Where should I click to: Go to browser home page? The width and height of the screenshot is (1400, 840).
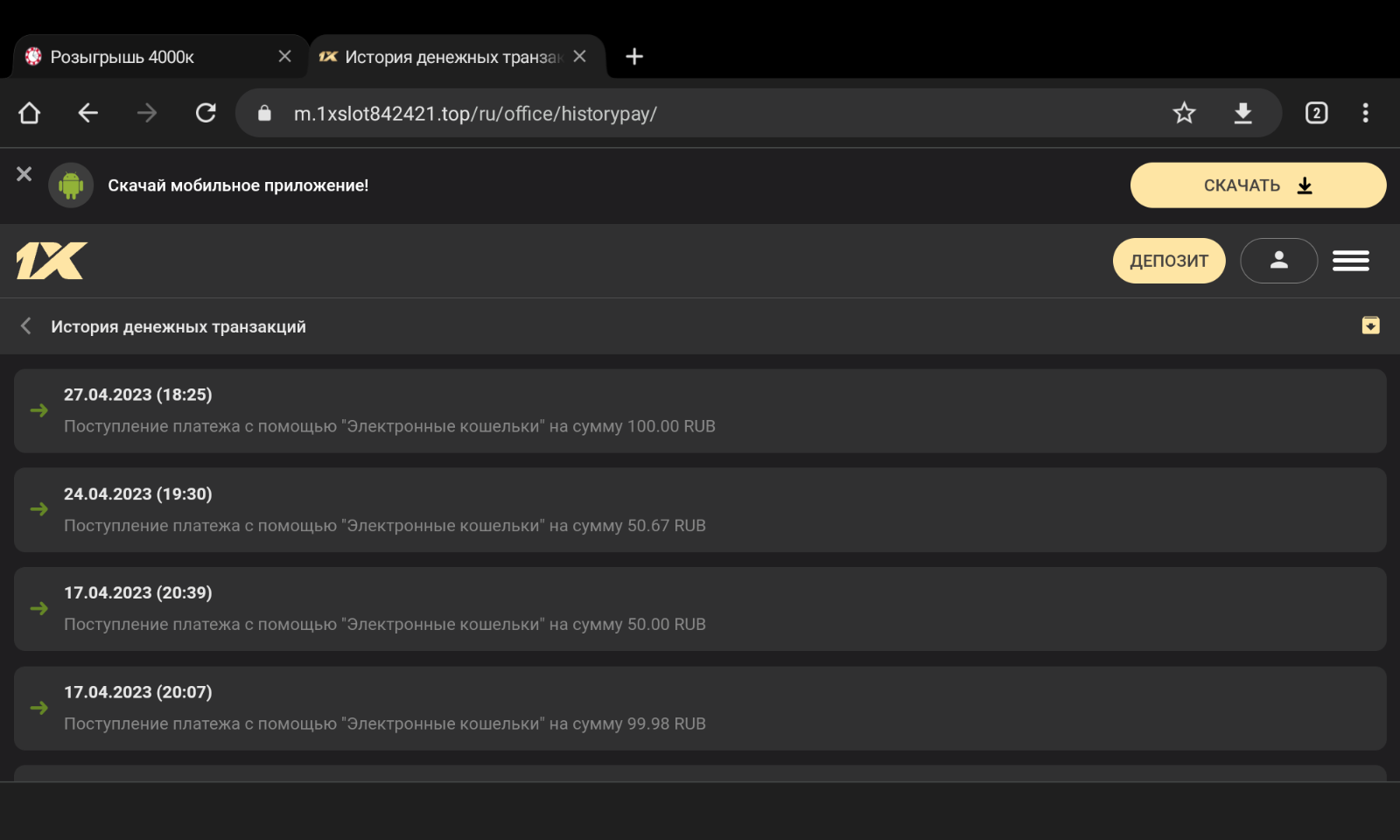[x=30, y=113]
